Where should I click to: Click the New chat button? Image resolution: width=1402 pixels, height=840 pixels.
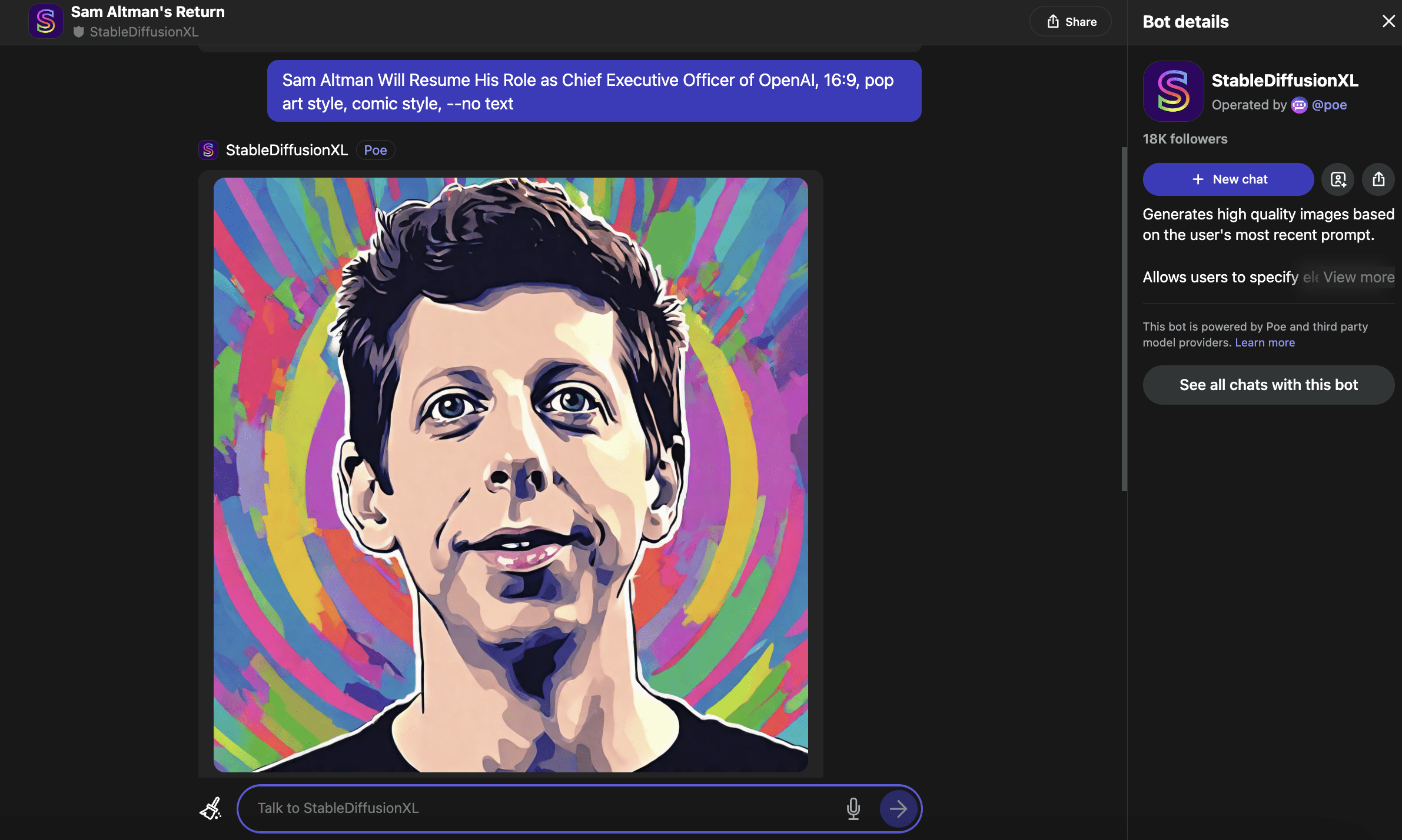(x=1228, y=179)
